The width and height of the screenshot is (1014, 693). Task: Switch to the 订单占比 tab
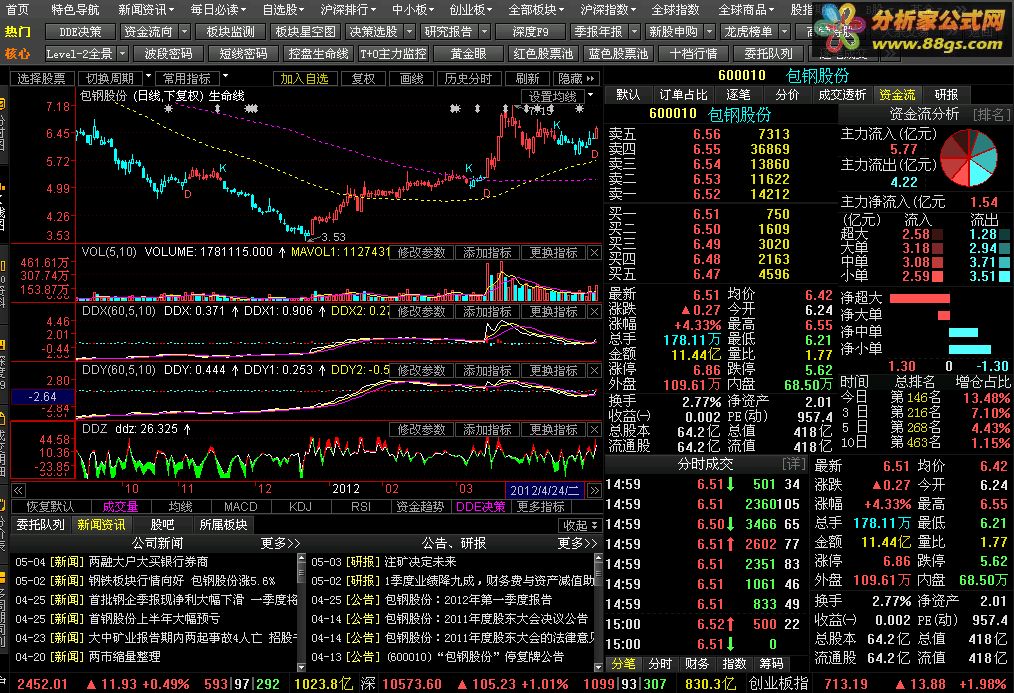click(683, 94)
